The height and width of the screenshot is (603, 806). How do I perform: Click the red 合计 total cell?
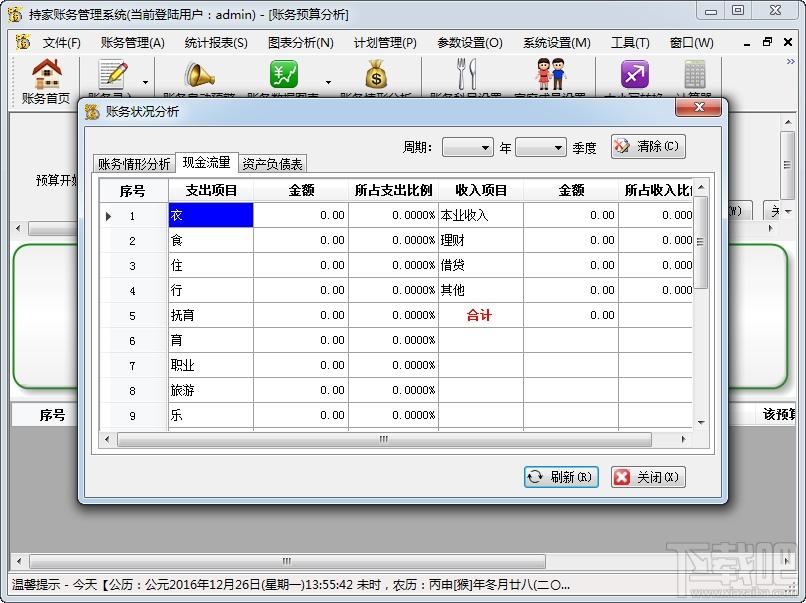coord(481,315)
